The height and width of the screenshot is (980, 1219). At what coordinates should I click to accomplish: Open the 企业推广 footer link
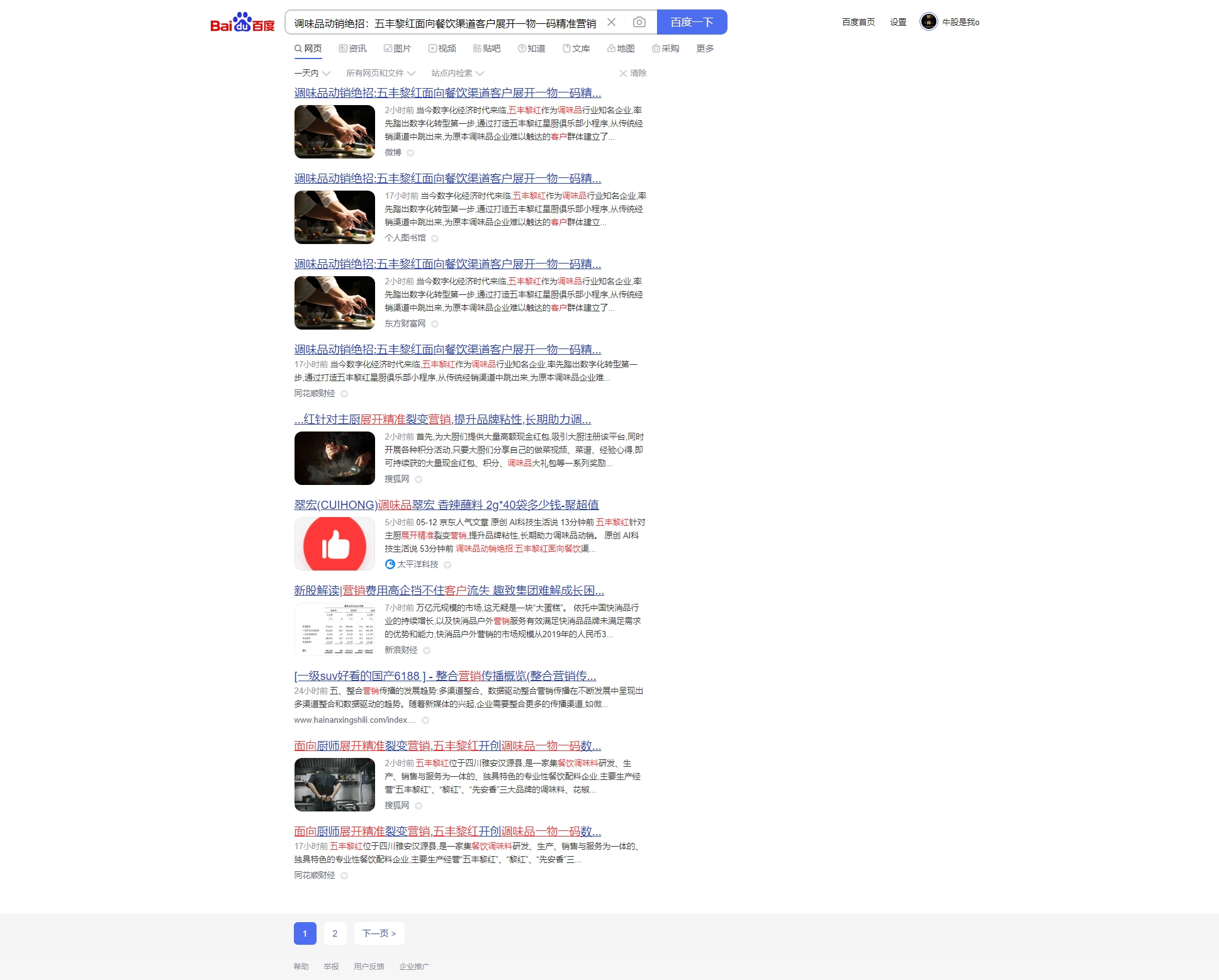coord(414,967)
